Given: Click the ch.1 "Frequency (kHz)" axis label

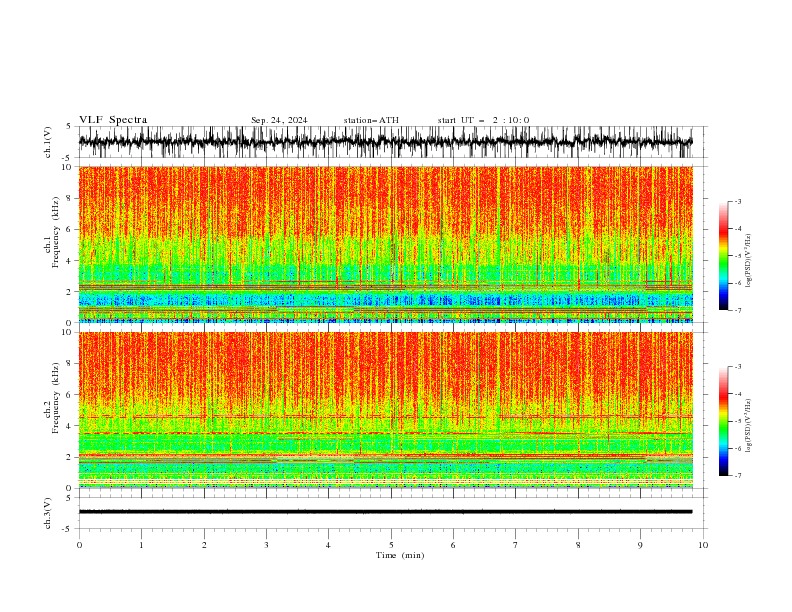Looking at the screenshot, I should [x=56, y=232].
